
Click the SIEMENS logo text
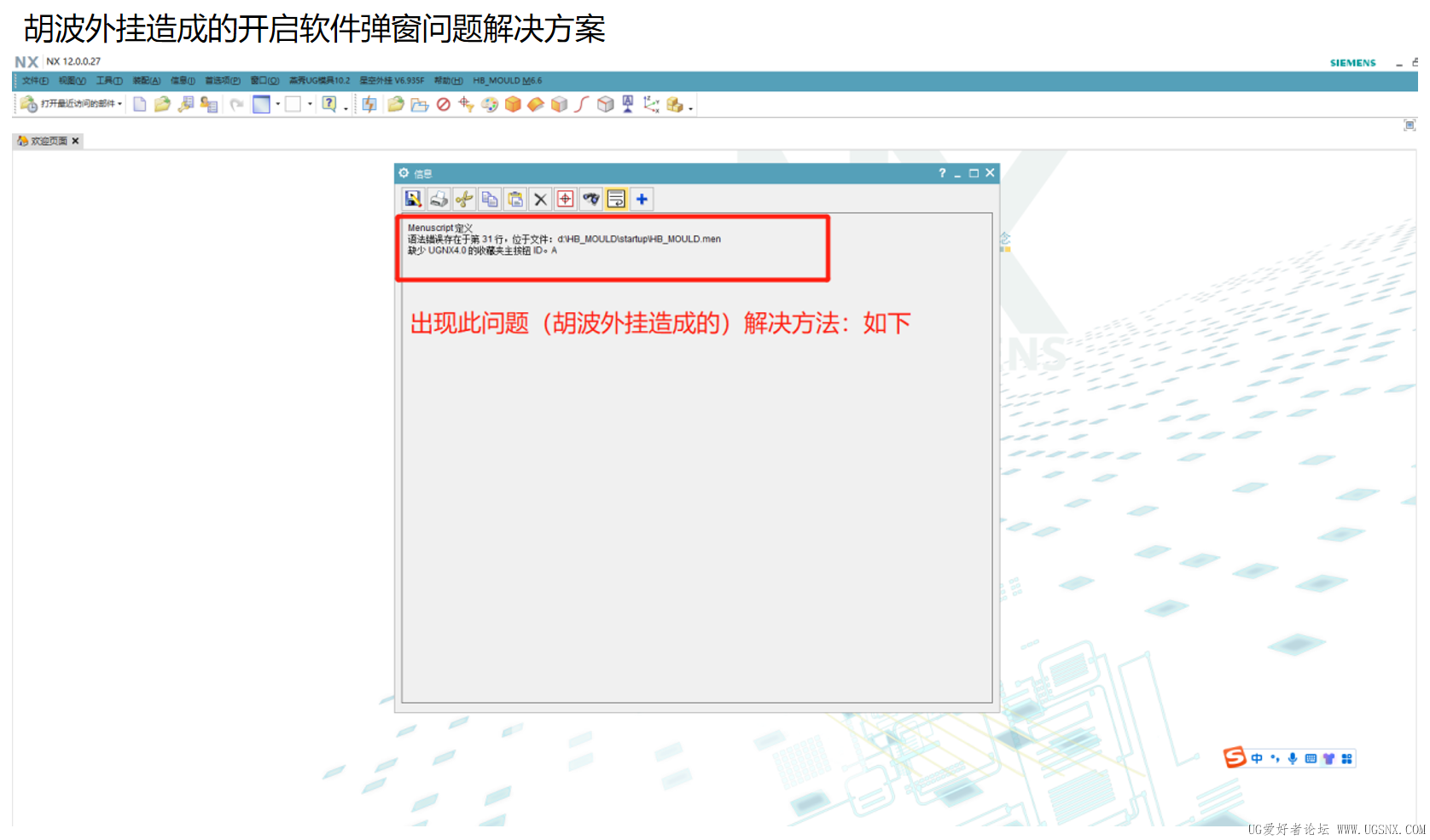(x=1353, y=63)
